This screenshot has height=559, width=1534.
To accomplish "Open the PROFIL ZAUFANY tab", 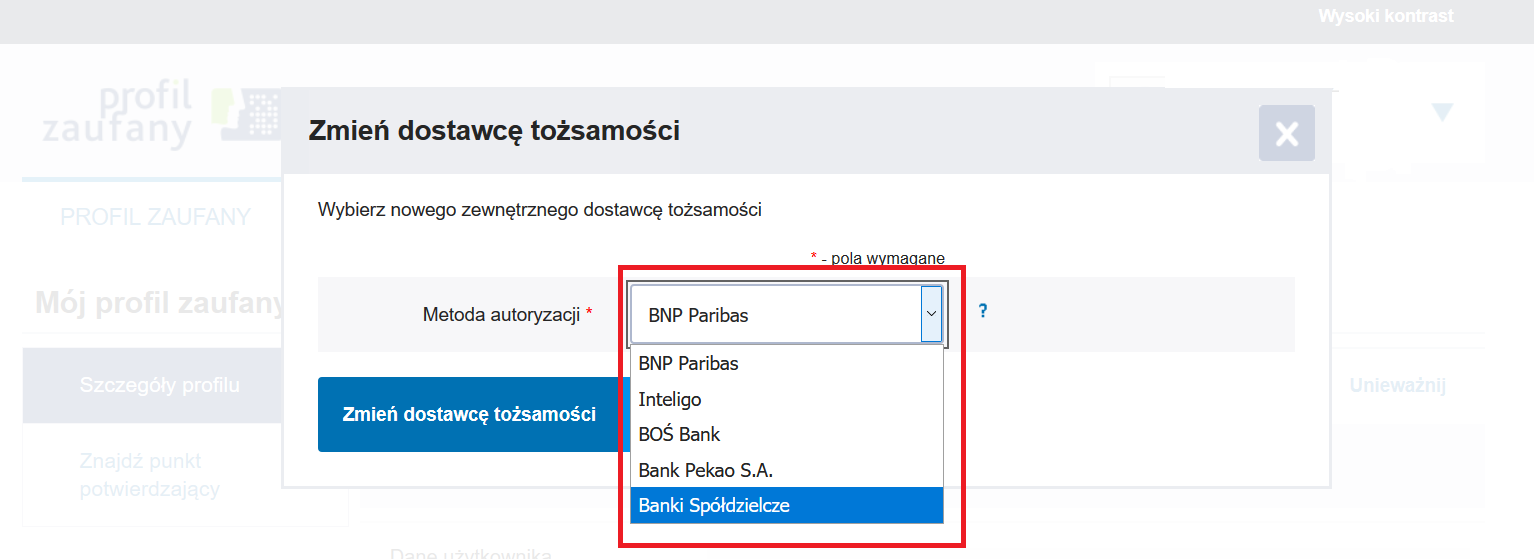I will point(155,217).
